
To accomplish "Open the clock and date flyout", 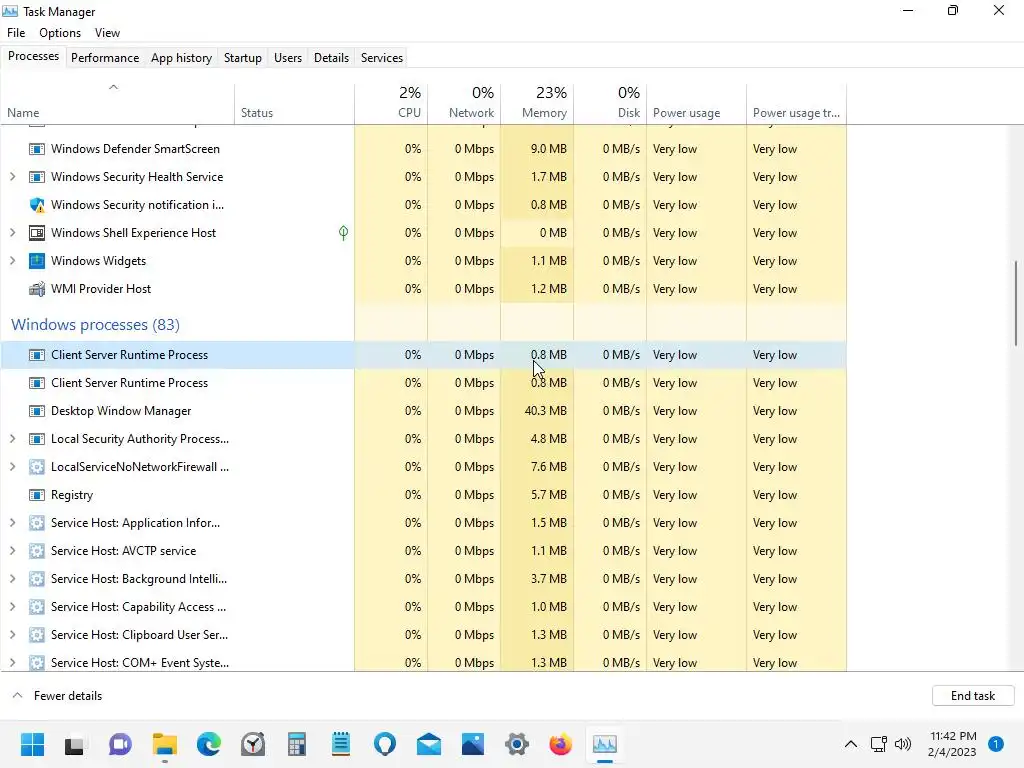I will [x=953, y=744].
